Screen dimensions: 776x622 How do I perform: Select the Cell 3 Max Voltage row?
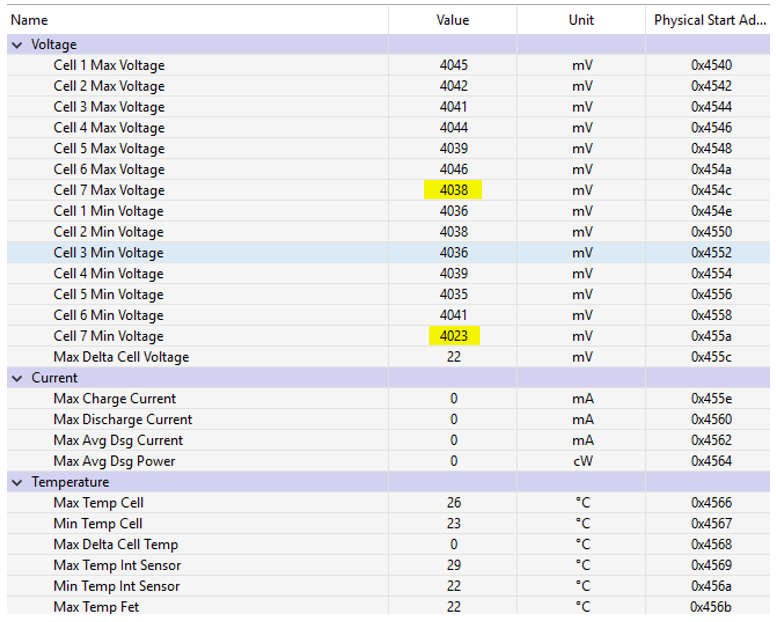388,107
